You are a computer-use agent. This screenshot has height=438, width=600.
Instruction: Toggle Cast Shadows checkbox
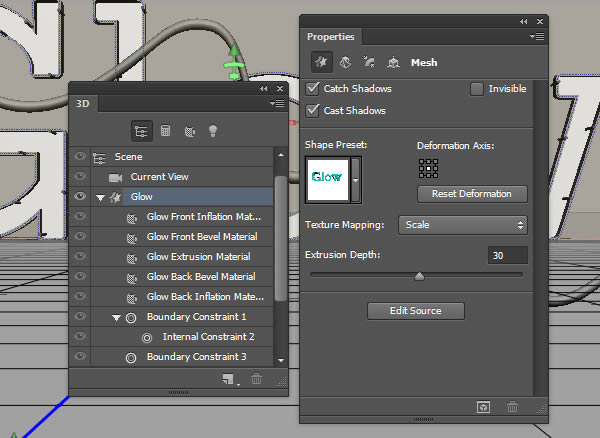(312, 110)
